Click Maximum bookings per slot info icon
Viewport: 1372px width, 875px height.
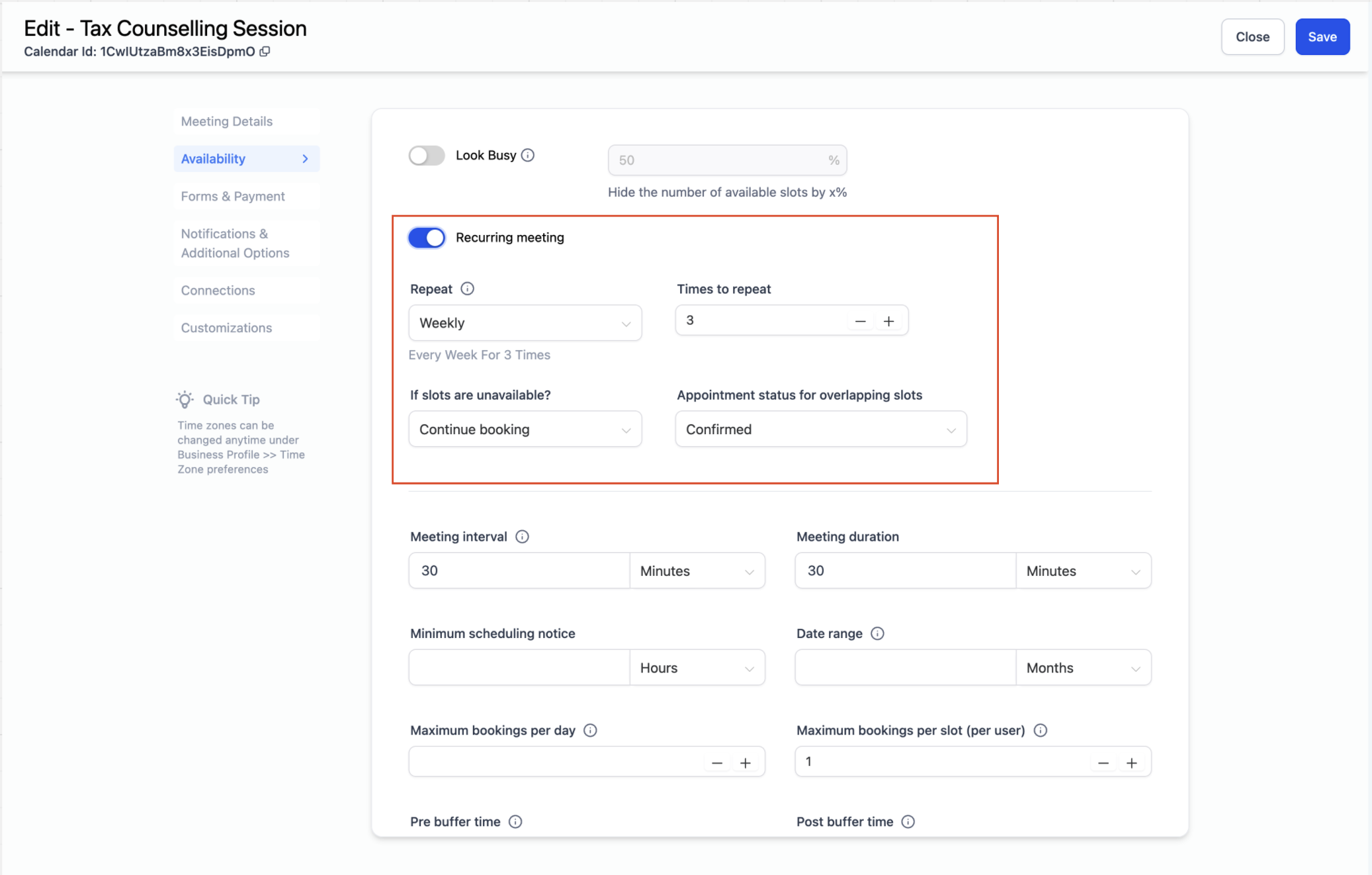1040,730
